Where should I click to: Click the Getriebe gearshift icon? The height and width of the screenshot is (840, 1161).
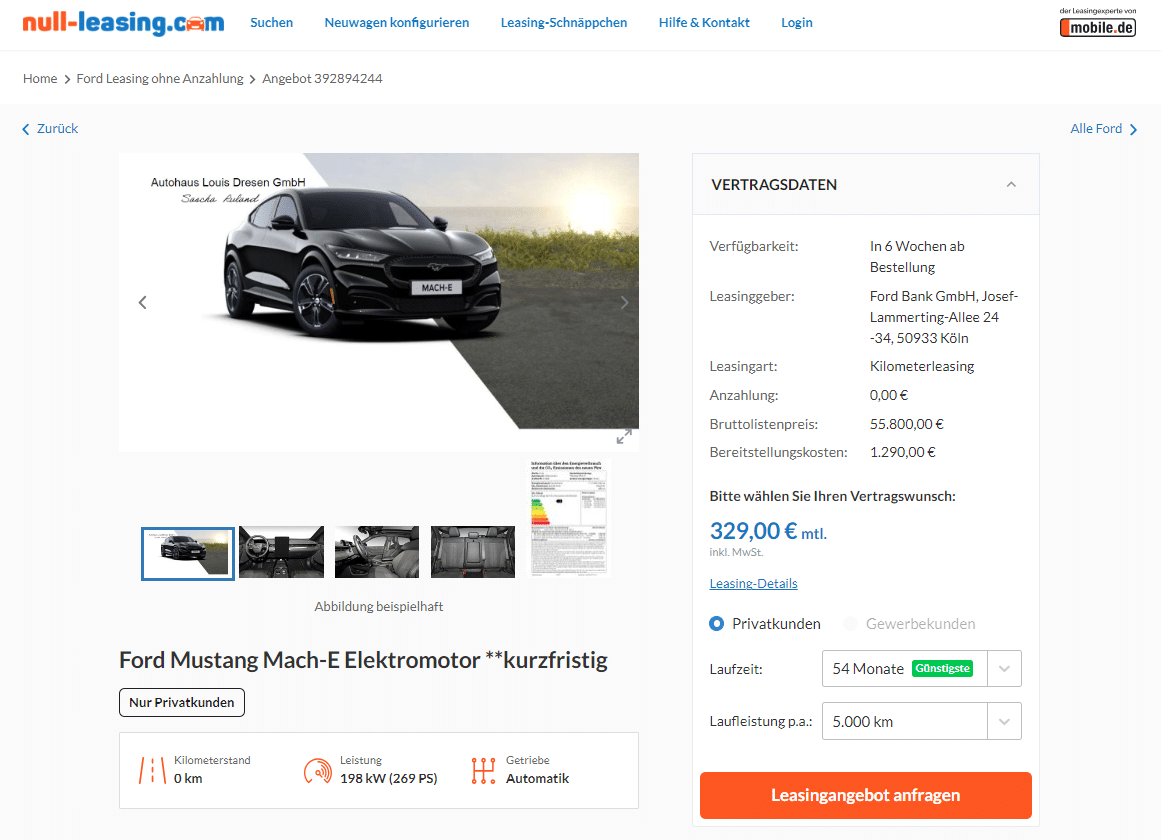(x=483, y=770)
